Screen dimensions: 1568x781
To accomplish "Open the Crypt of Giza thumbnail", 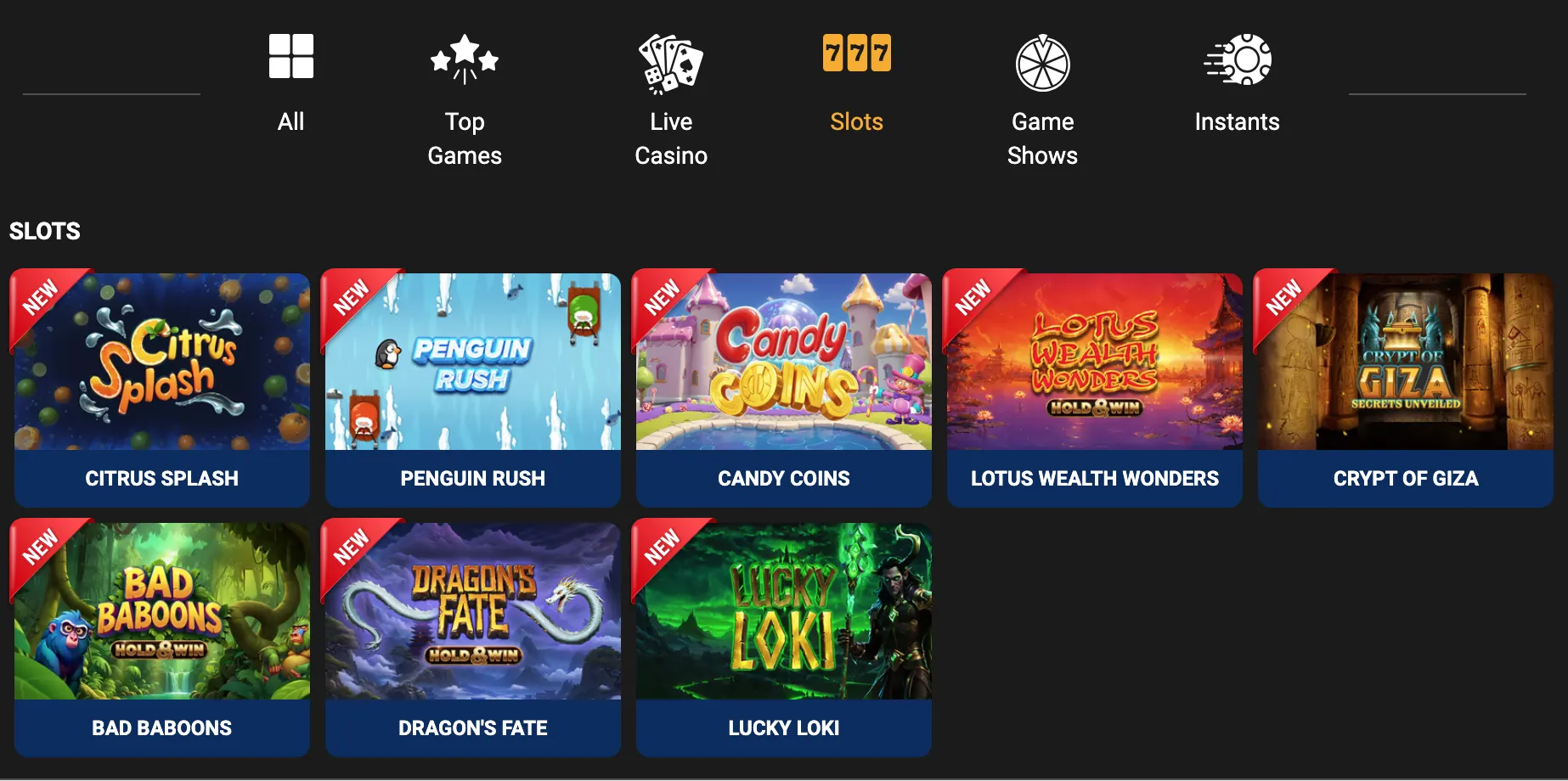I will [1406, 362].
